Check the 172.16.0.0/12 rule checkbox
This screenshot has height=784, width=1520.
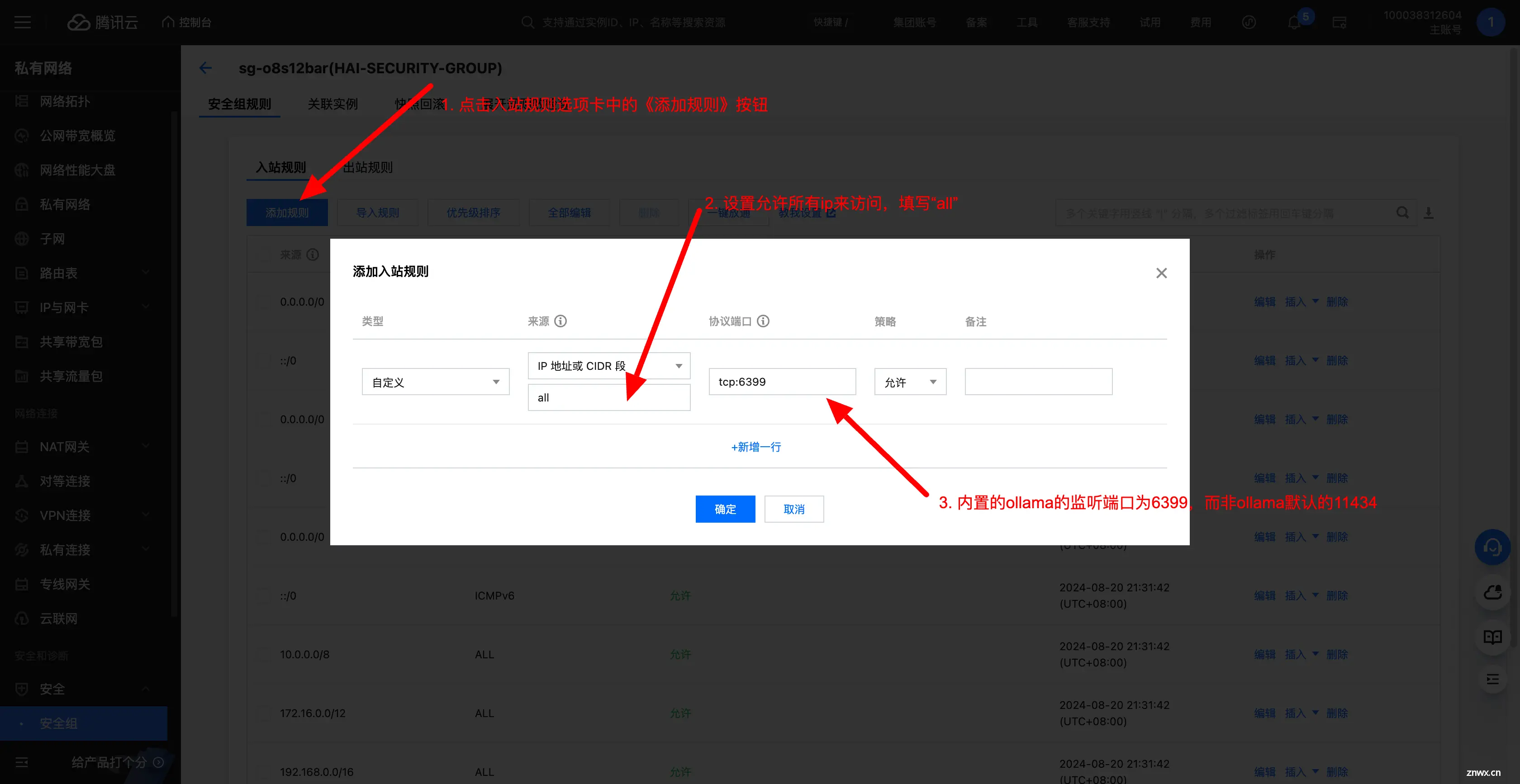click(x=264, y=713)
